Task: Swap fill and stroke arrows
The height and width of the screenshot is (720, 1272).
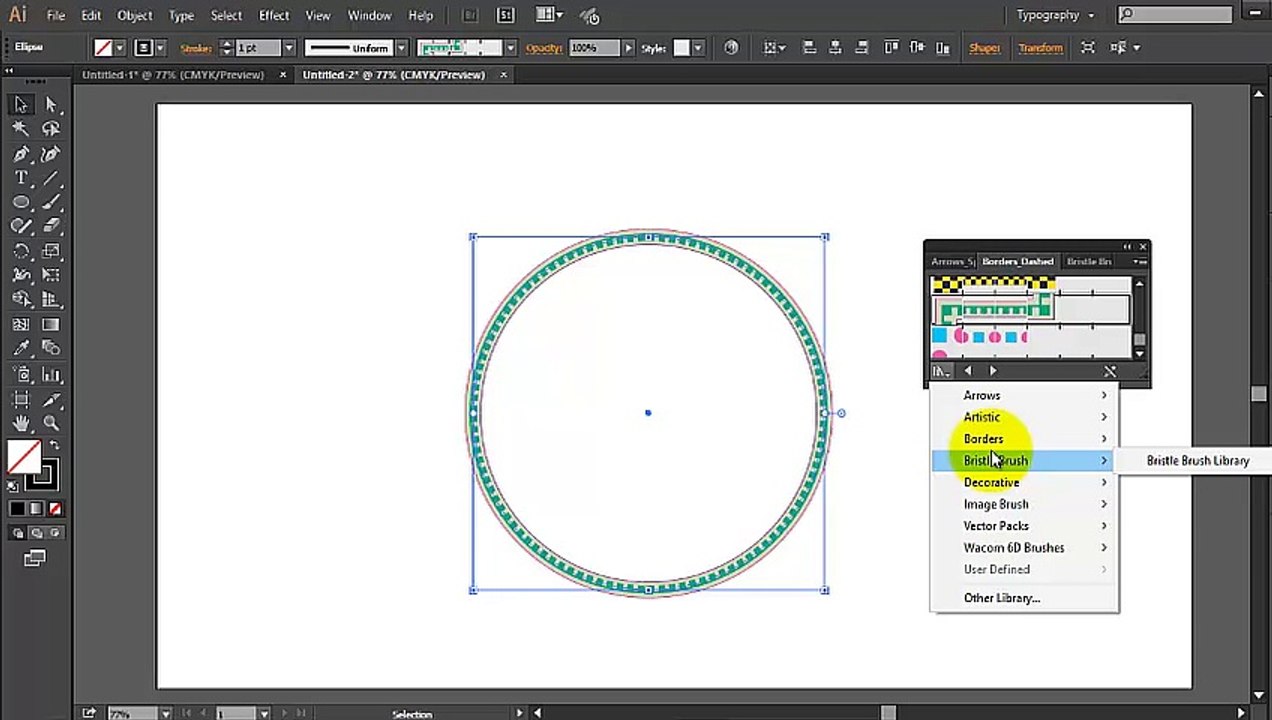Action: pos(55,446)
